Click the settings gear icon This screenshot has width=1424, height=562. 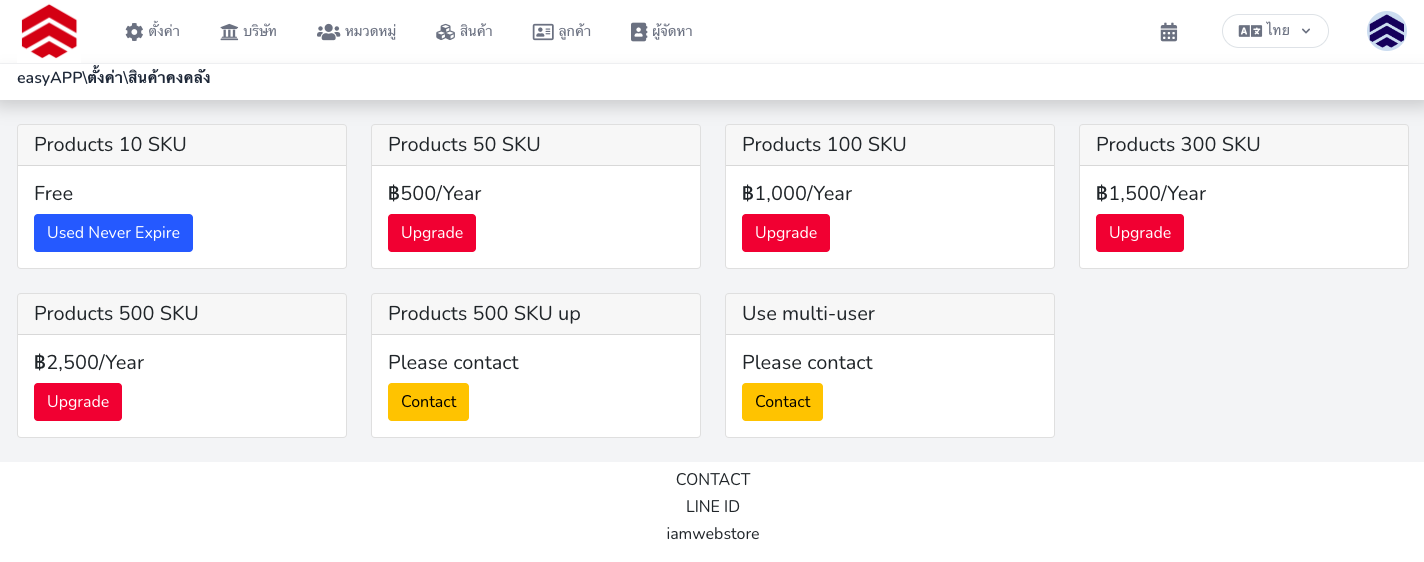pyautogui.click(x=134, y=32)
